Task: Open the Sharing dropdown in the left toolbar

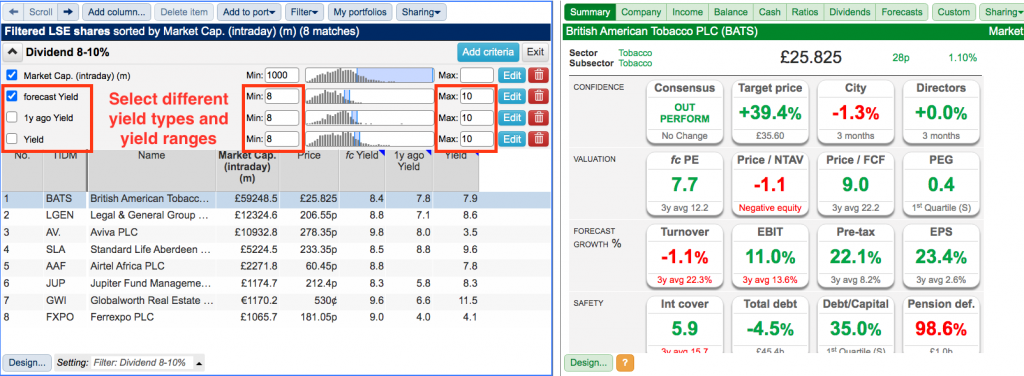Action: pyautogui.click(x=421, y=12)
